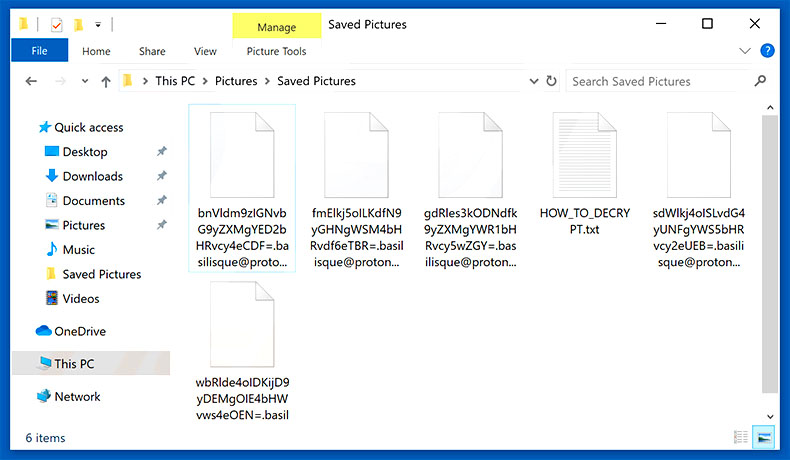Open Customize Quick Access Toolbar dropdown
Image resolution: width=790 pixels, height=460 pixels.
[98, 24]
